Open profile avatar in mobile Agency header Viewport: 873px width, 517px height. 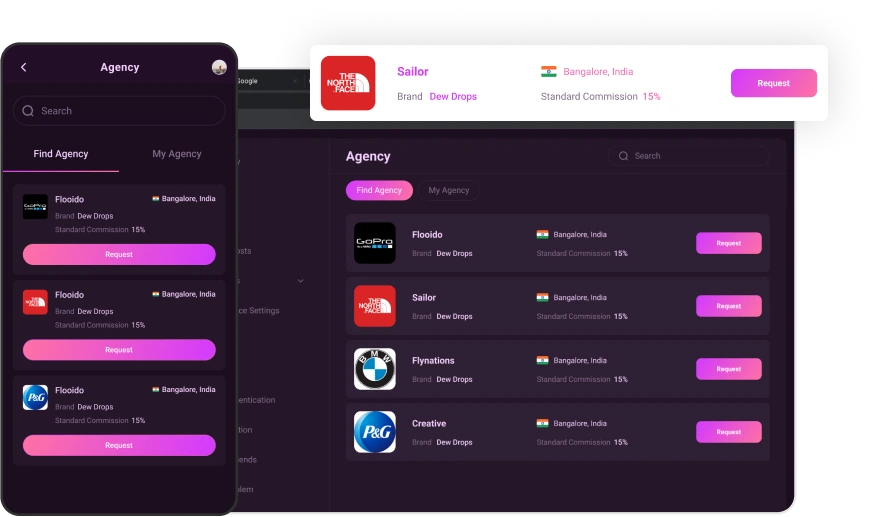(219, 67)
